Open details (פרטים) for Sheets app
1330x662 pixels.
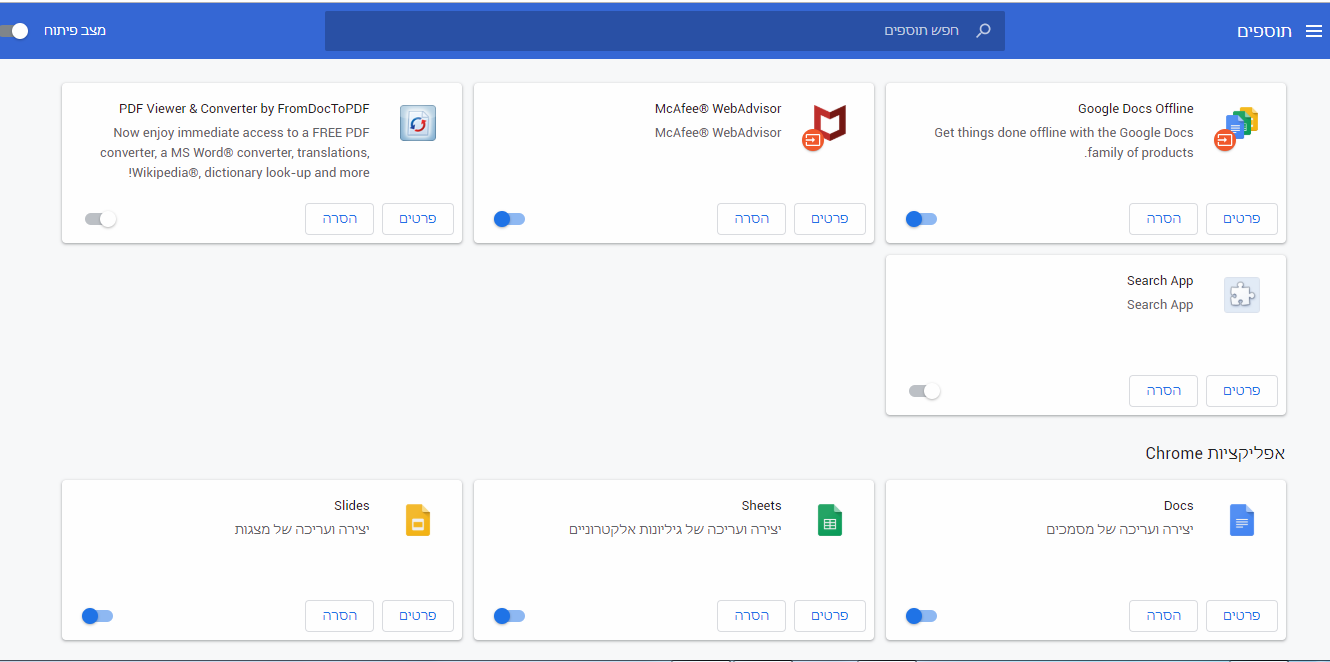830,616
